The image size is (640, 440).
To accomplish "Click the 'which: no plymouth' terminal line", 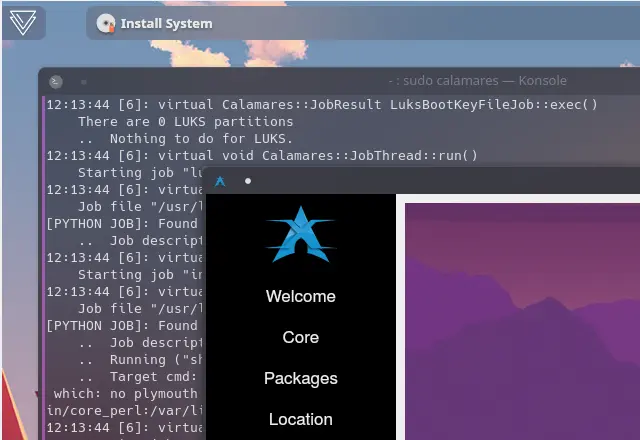I will [126, 393].
